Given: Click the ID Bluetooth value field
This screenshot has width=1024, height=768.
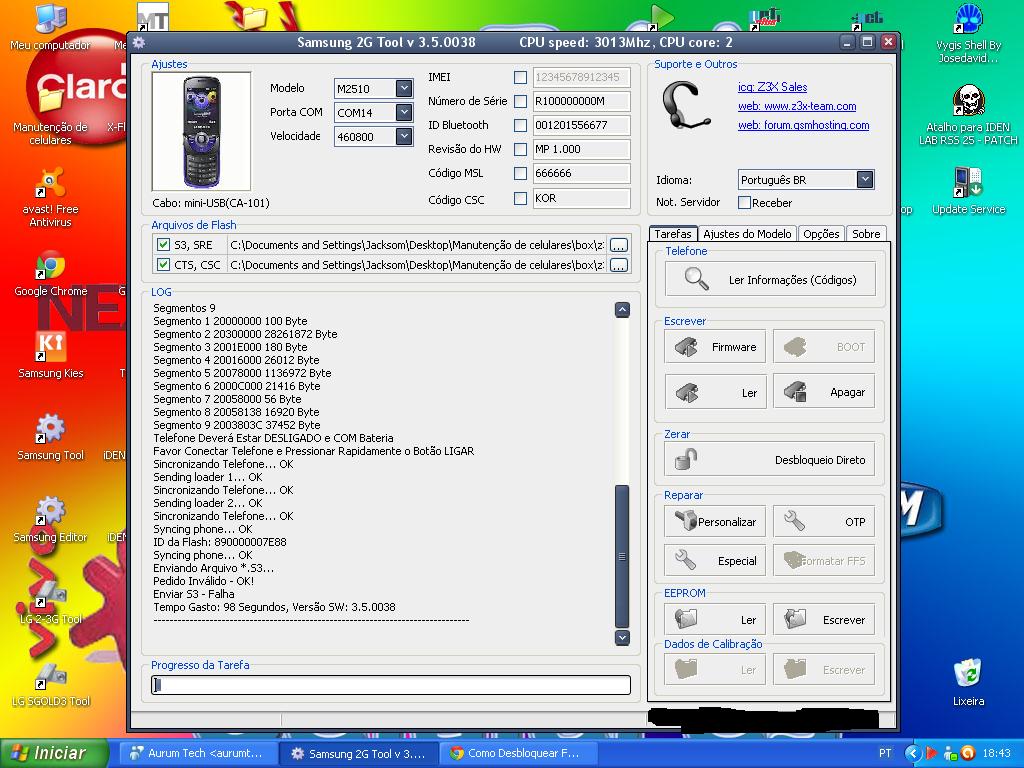Looking at the screenshot, I should (x=581, y=125).
